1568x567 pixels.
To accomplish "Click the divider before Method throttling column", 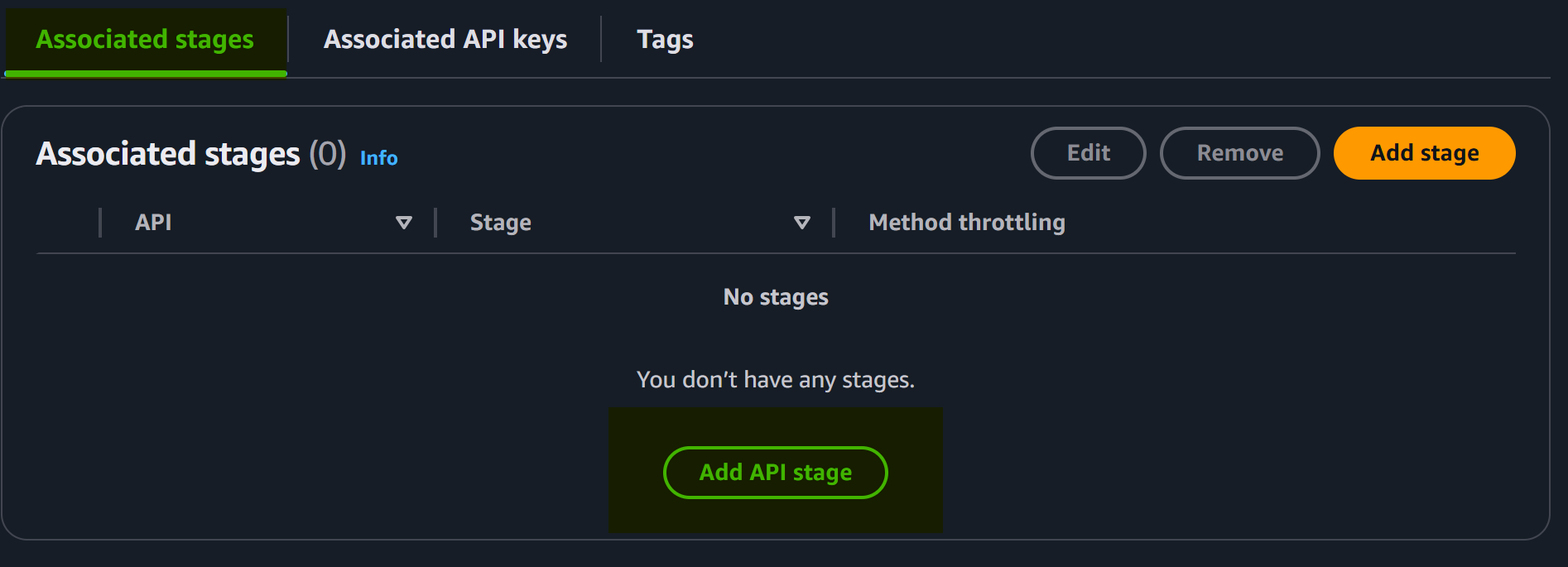I will 834,223.
